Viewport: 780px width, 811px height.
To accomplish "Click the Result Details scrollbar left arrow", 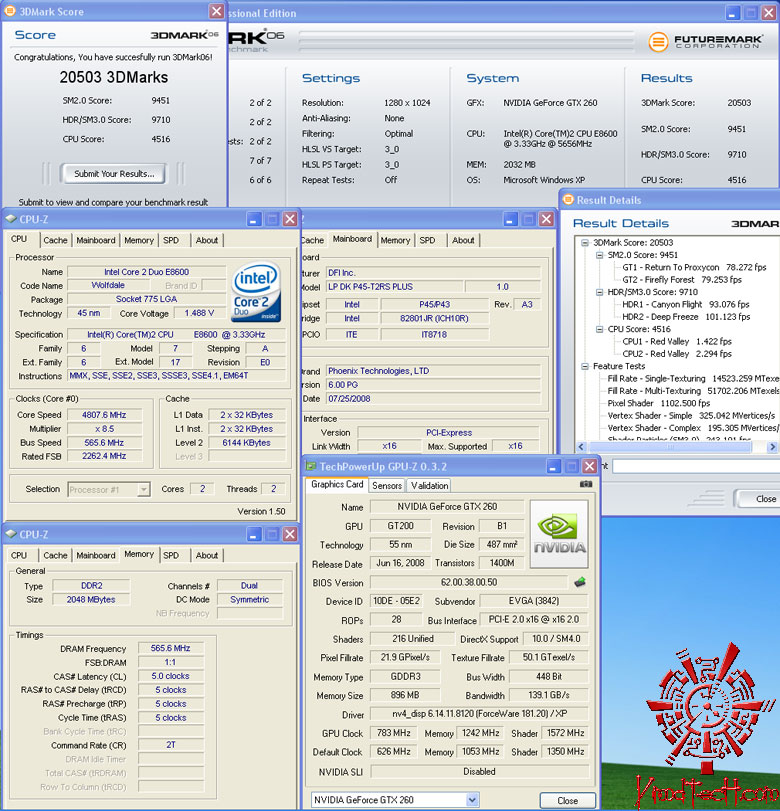I will (x=581, y=447).
